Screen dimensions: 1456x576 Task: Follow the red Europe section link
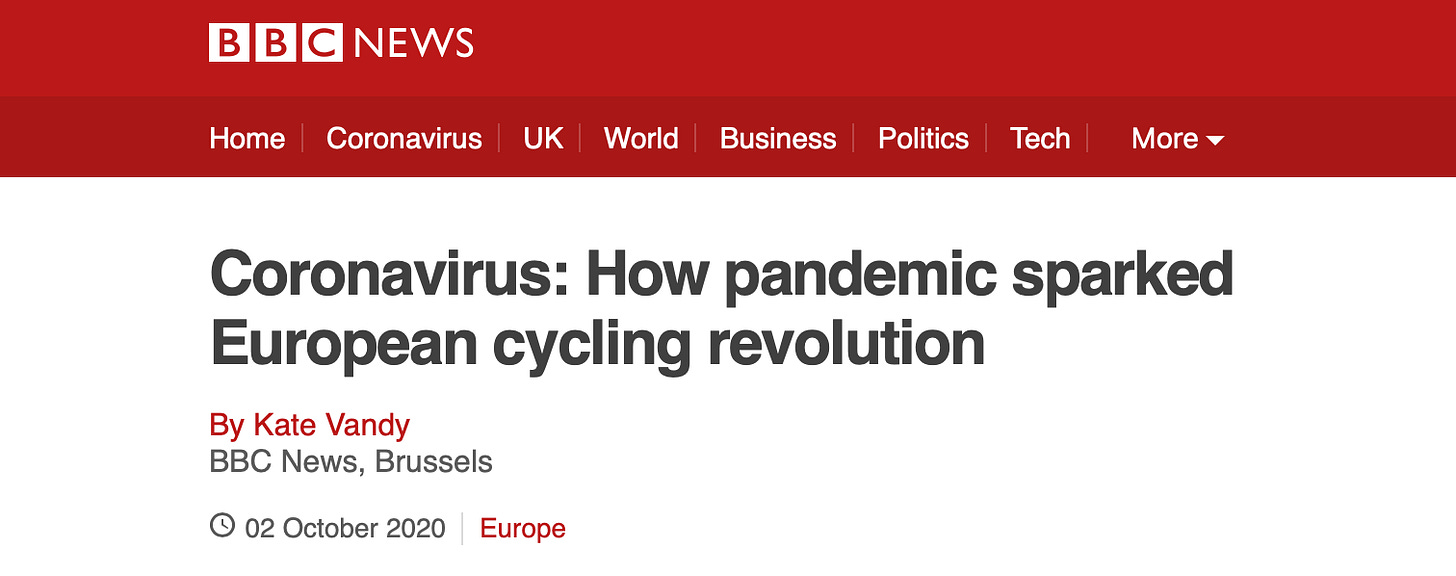coord(523,528)
